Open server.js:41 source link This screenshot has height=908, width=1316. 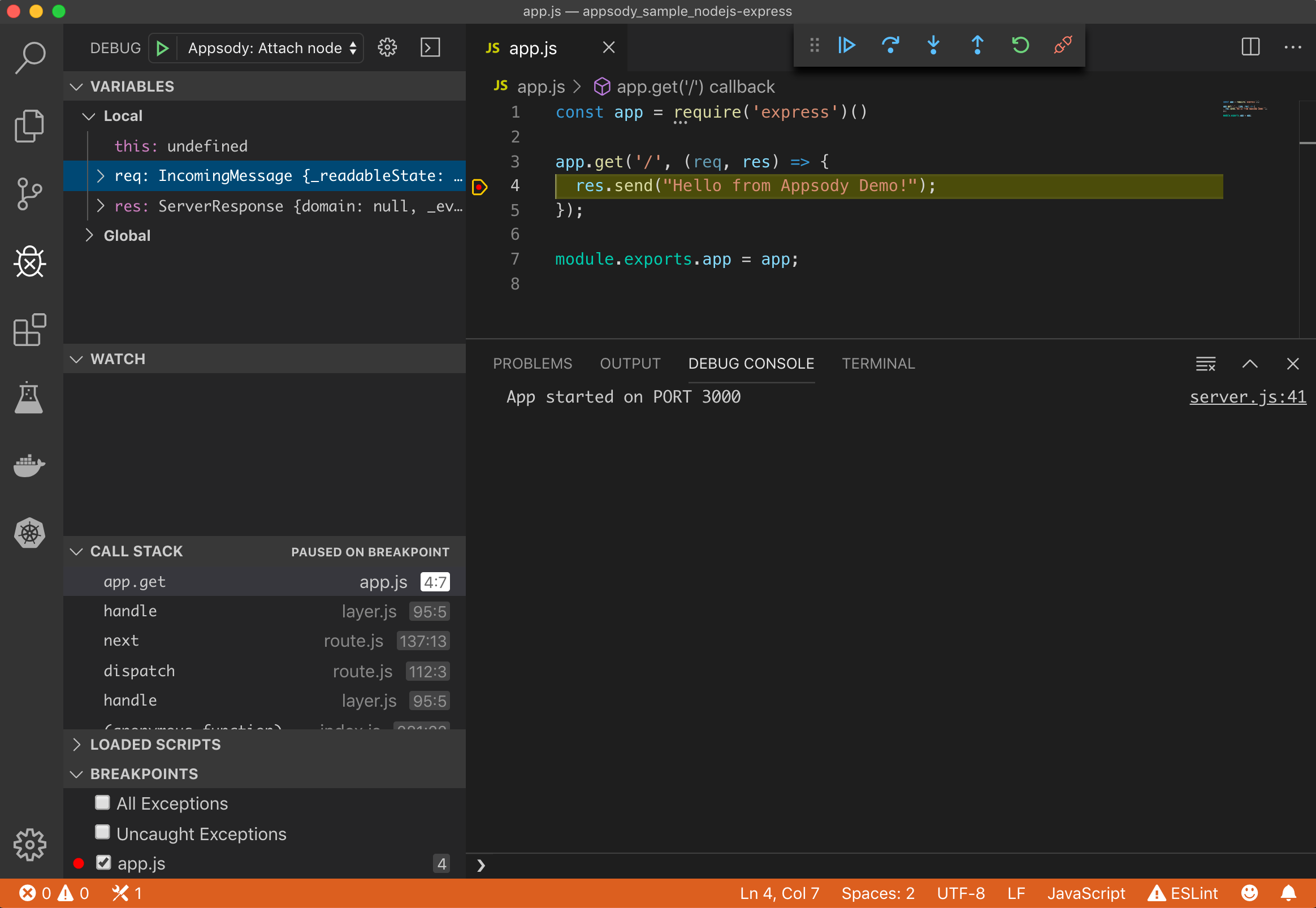click(x=1248, y=397)
